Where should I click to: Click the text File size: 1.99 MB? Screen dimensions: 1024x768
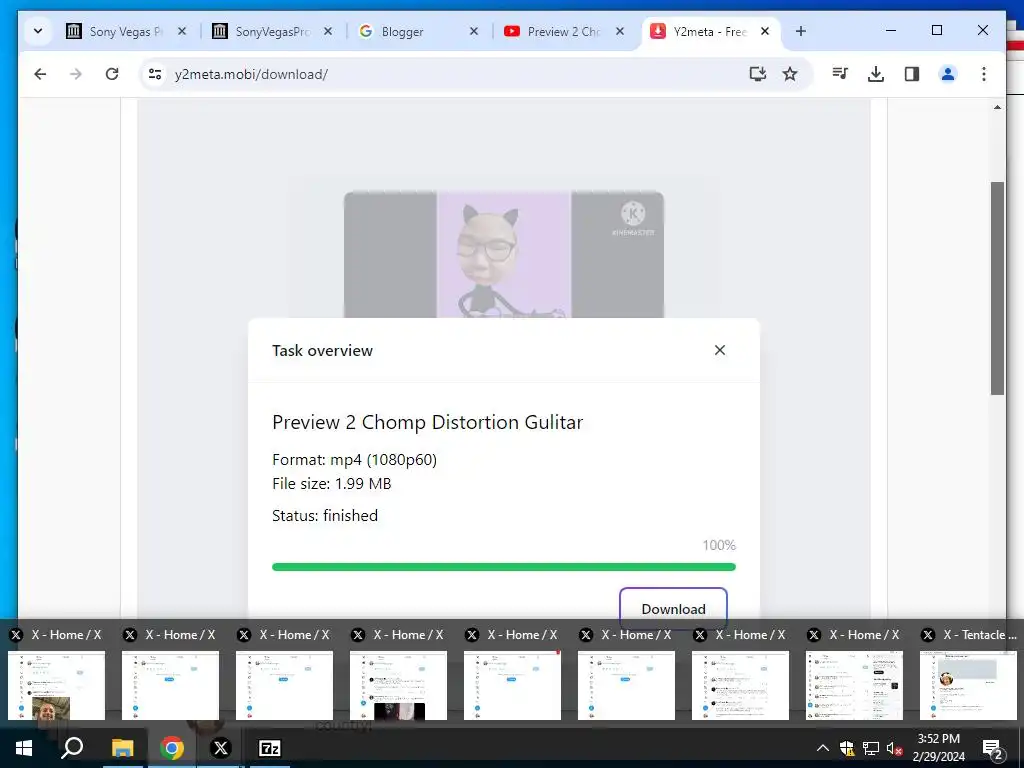(x=332, y=483)
